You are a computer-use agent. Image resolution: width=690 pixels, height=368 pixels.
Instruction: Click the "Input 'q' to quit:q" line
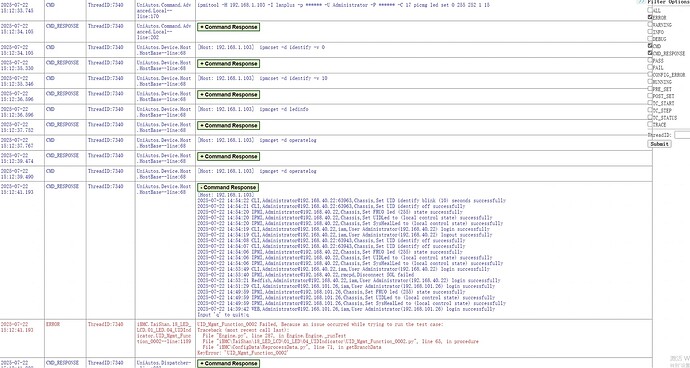[x=223, y=315]
